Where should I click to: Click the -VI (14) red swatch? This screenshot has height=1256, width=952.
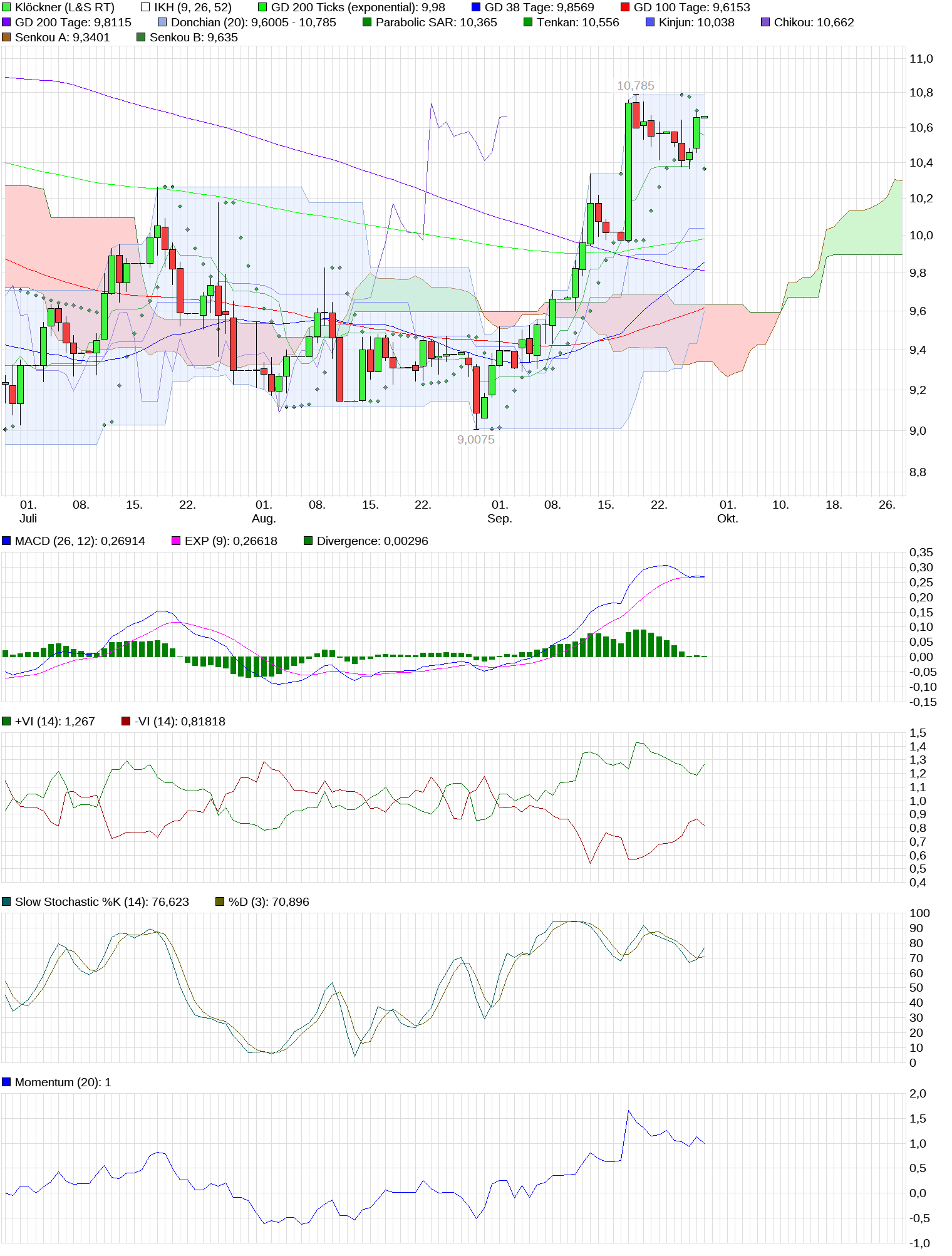click(x=126, y=721)
